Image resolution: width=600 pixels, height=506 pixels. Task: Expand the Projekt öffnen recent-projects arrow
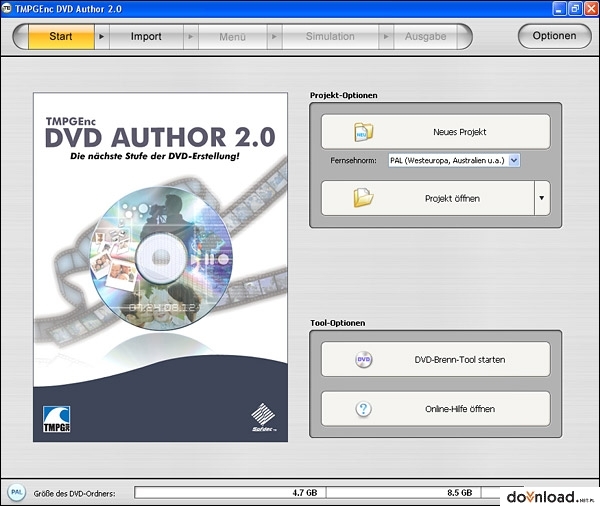coord(542,198)
